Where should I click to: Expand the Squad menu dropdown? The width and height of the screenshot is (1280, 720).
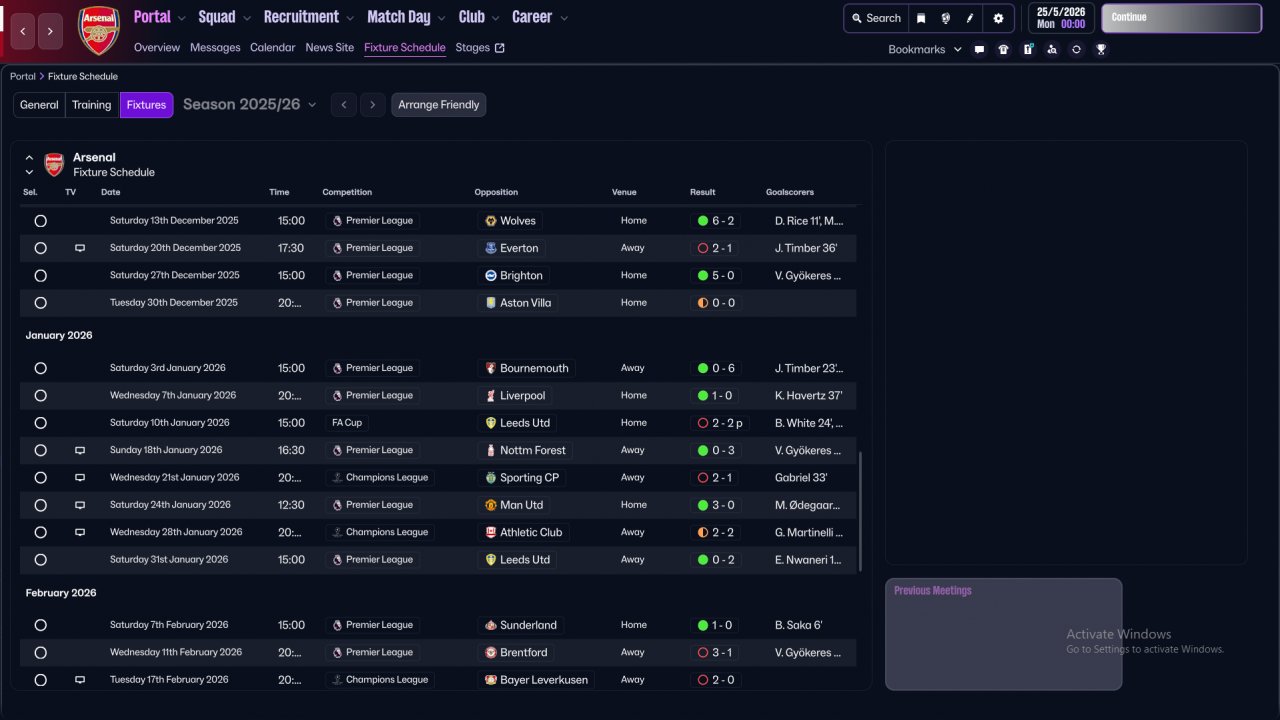tap(247, 18)
